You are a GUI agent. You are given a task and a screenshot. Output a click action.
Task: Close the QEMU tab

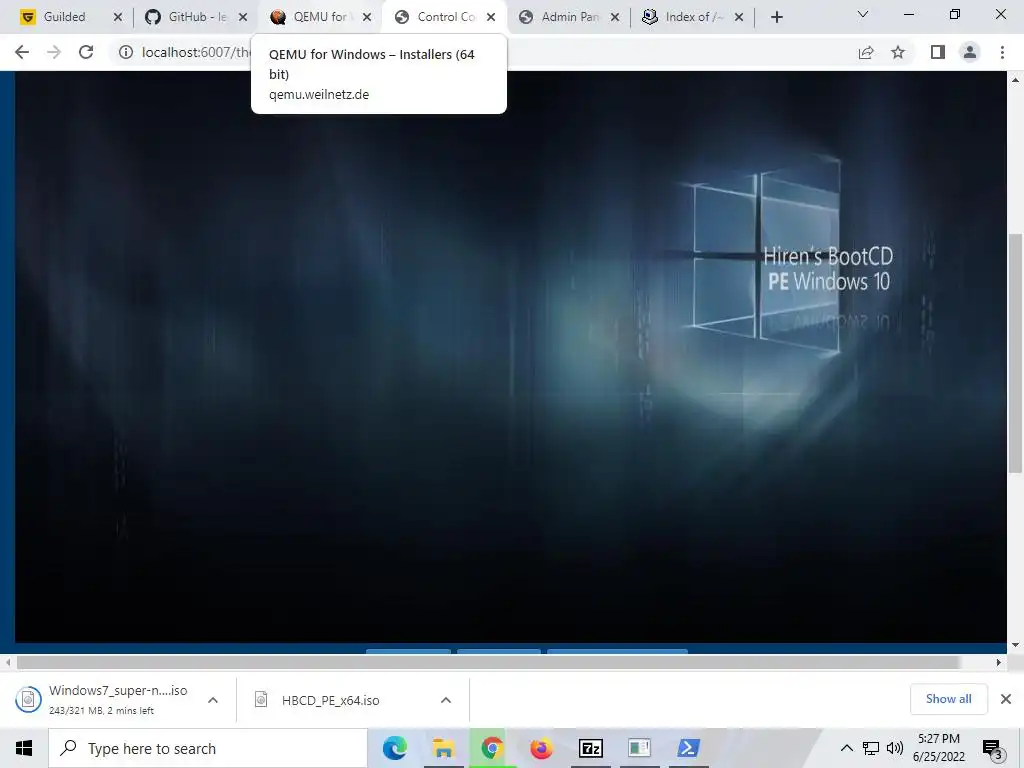click(x=367, y=17)
